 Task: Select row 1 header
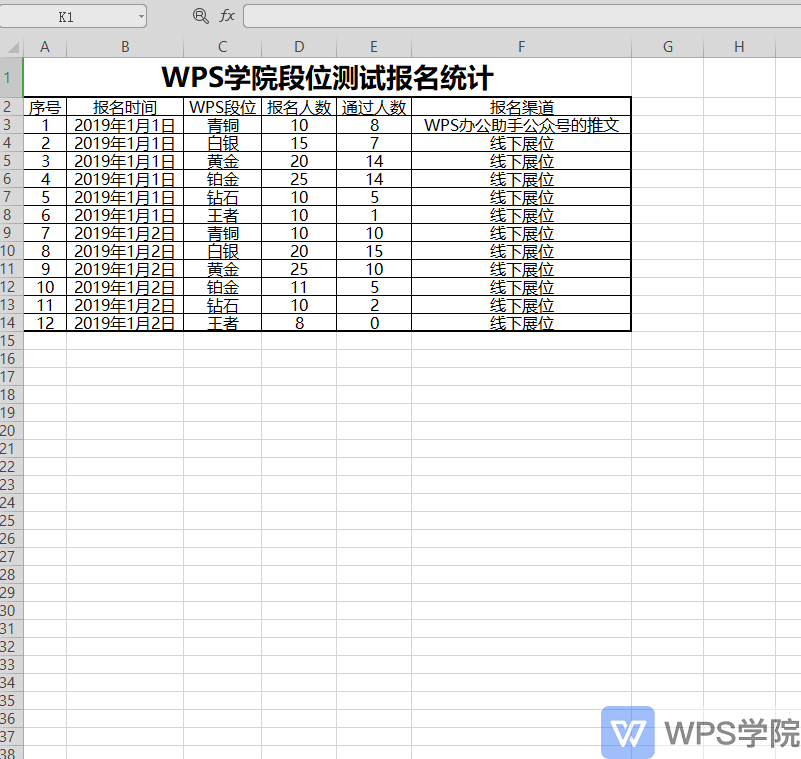[x=11, y=77]
